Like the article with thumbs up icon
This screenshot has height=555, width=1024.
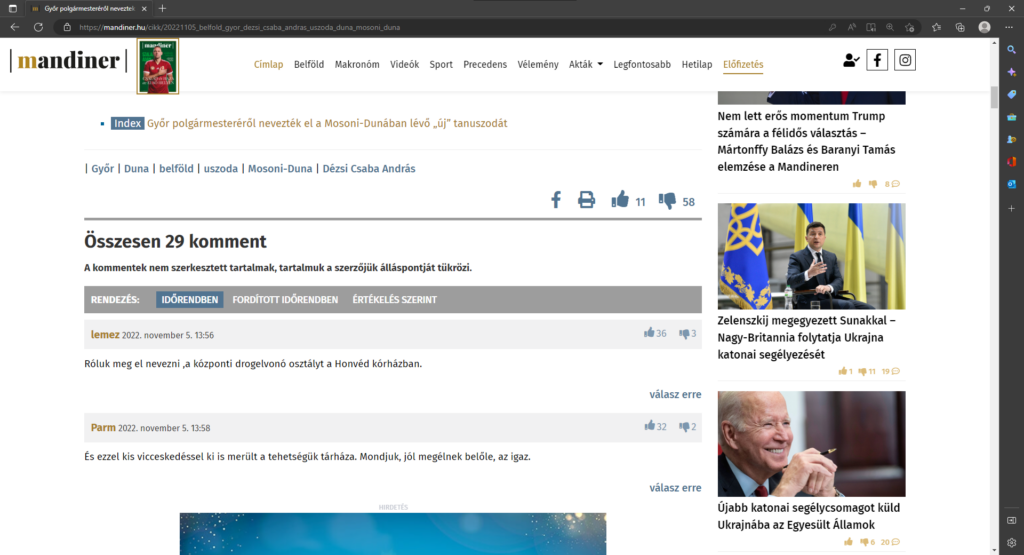[x=620, y=200]
